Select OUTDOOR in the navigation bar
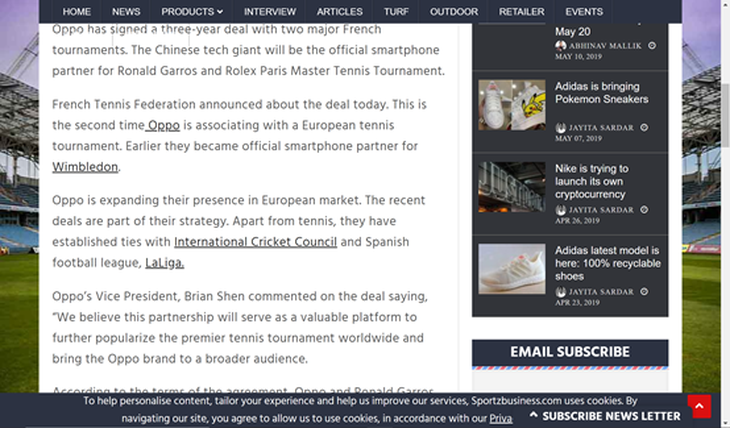This screenshot has width=730, height=428. pyautogui.click(x=453, y=12)
